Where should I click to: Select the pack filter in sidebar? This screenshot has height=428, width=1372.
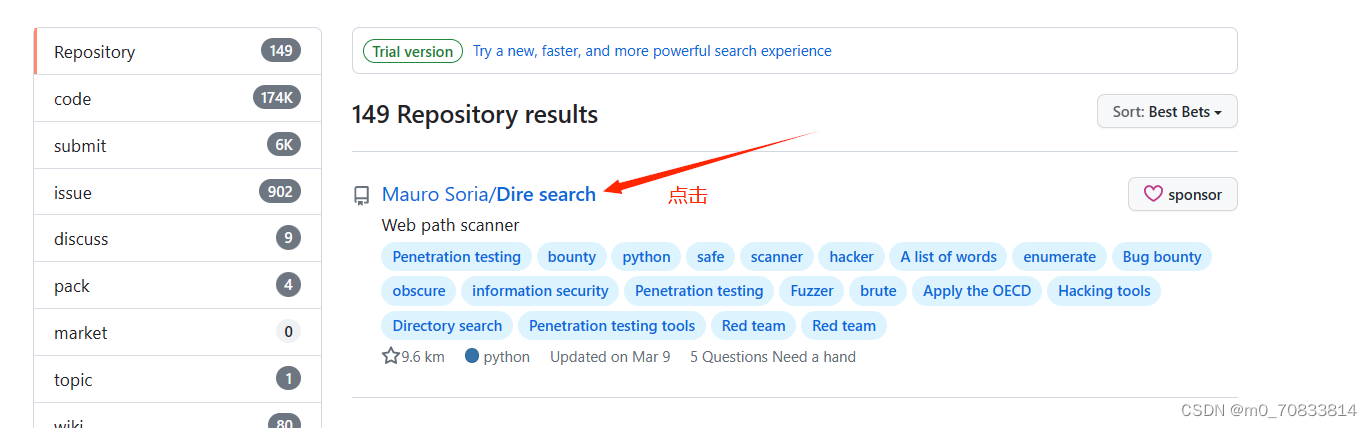[178, 285]
